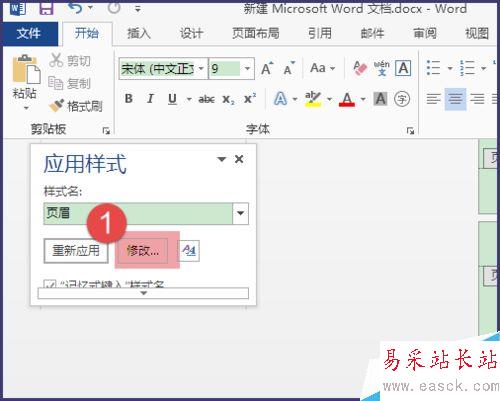Switch to the 页面布局 (Page Layout) tab

point(256,33)
